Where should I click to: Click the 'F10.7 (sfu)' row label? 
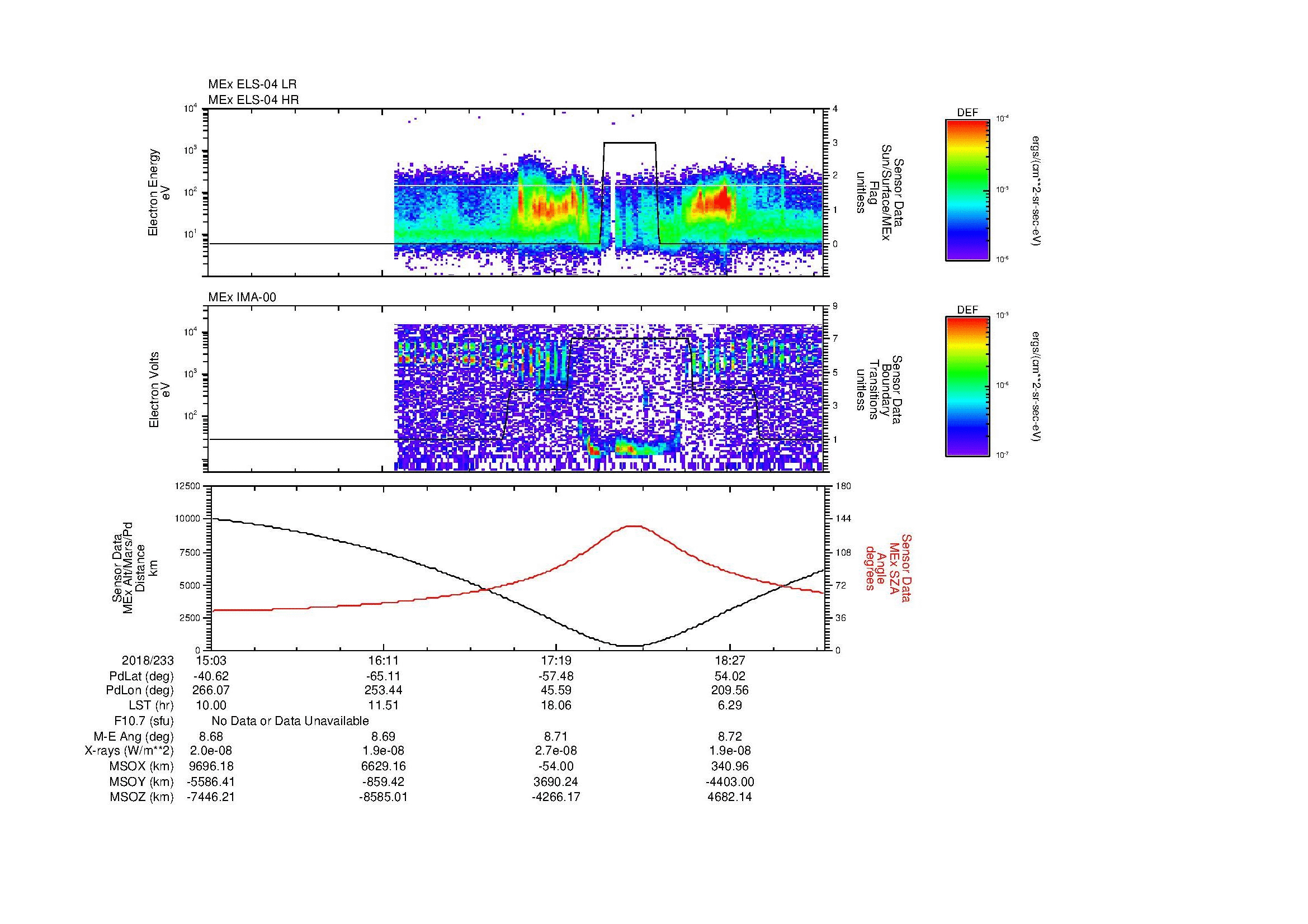[x=144, y=721]
